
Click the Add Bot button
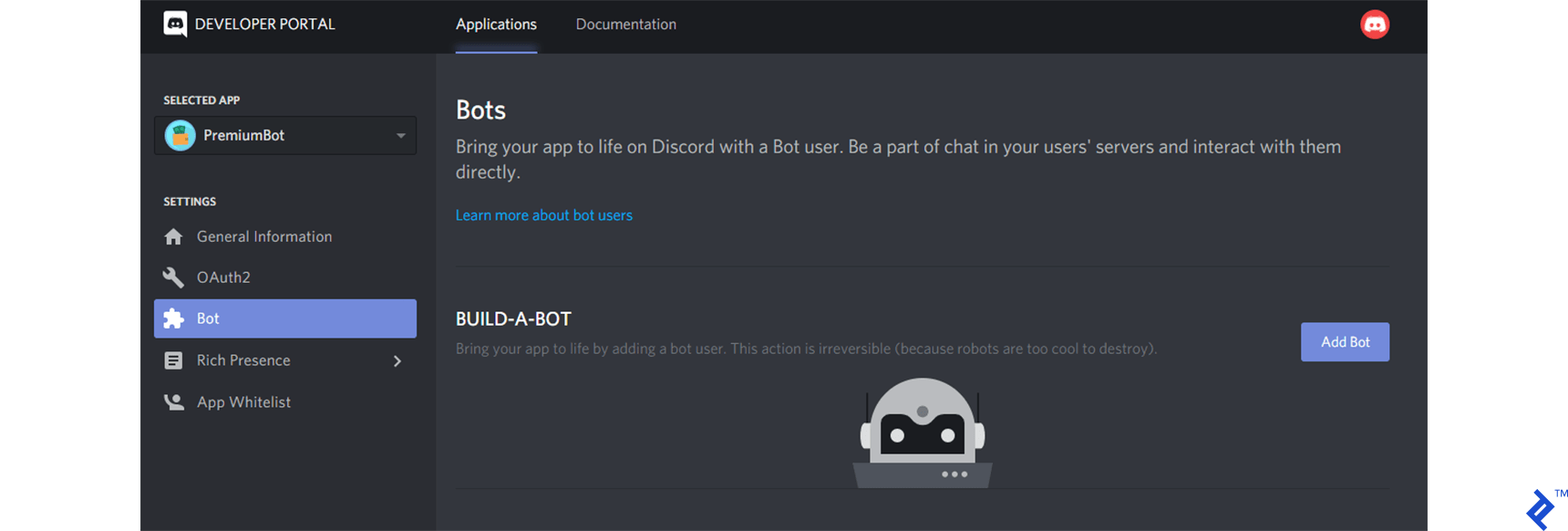1345,342
